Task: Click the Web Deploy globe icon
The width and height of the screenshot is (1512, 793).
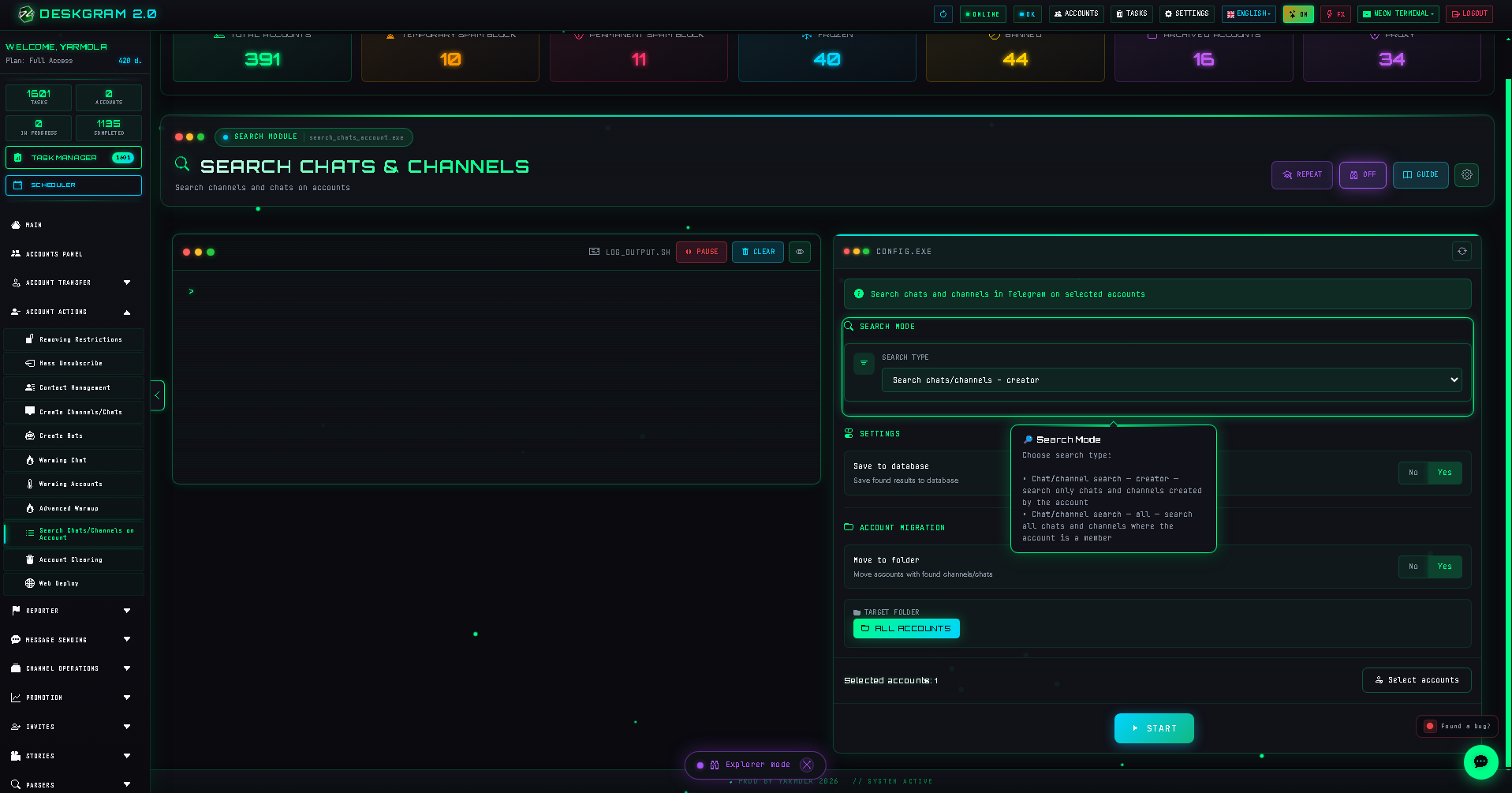Action: pos(30,584)
